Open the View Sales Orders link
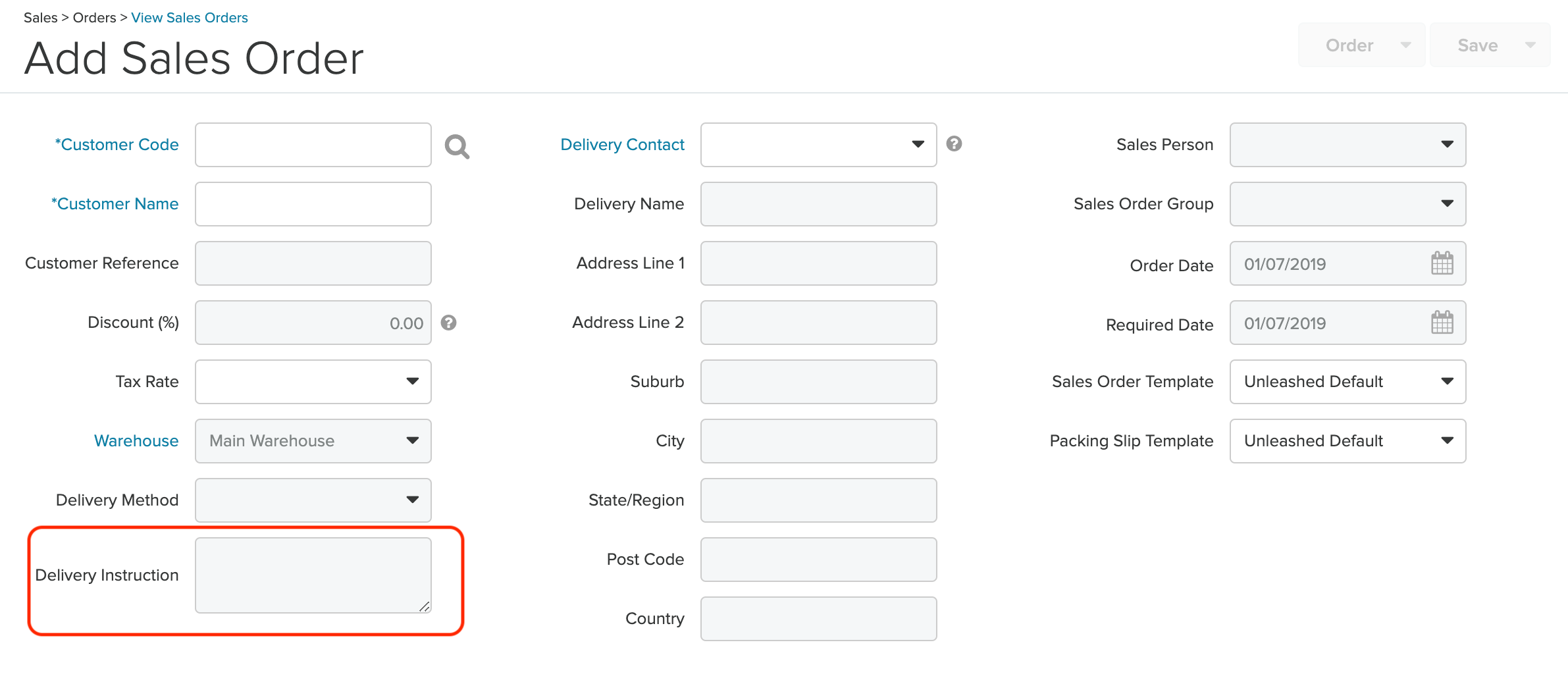1568x682 pixels. 190,17
